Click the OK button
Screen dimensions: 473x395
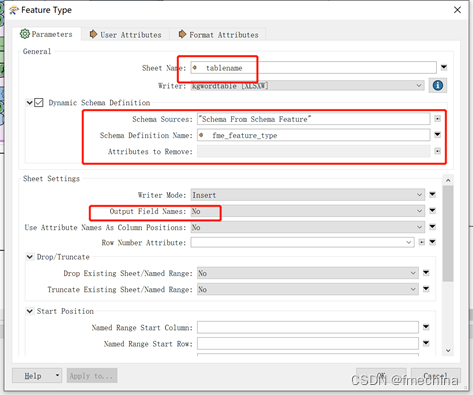(381, 376)
